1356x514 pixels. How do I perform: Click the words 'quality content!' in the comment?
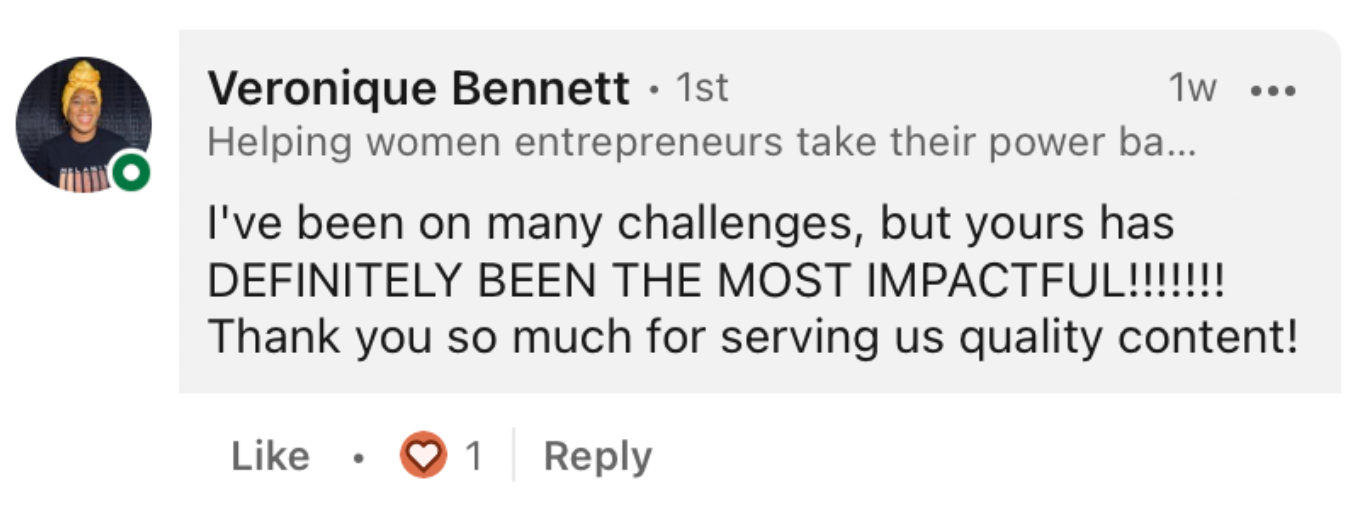tap(1128, 338)
